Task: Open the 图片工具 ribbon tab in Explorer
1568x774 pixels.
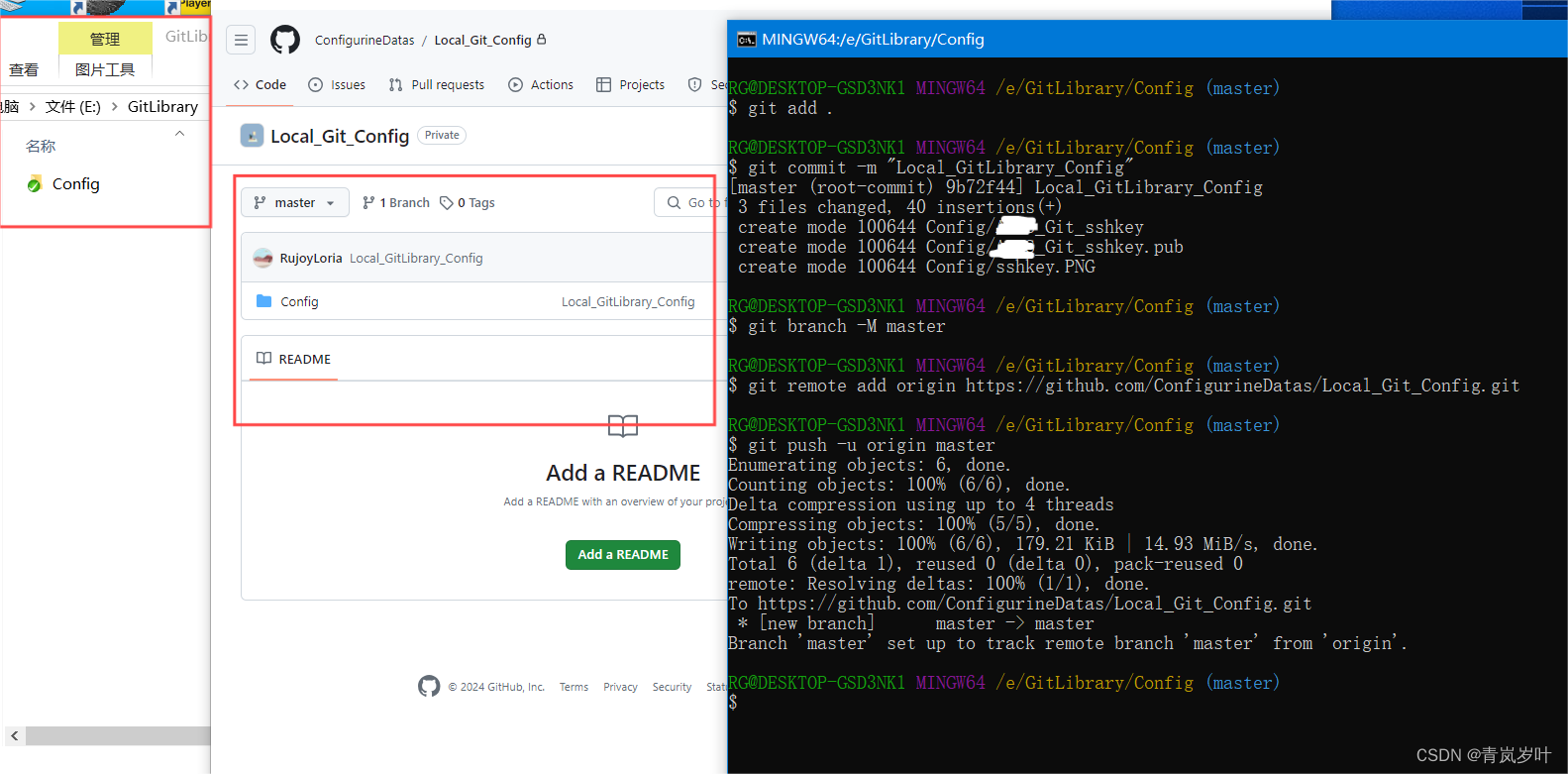Action: click(x=105, y=69)
